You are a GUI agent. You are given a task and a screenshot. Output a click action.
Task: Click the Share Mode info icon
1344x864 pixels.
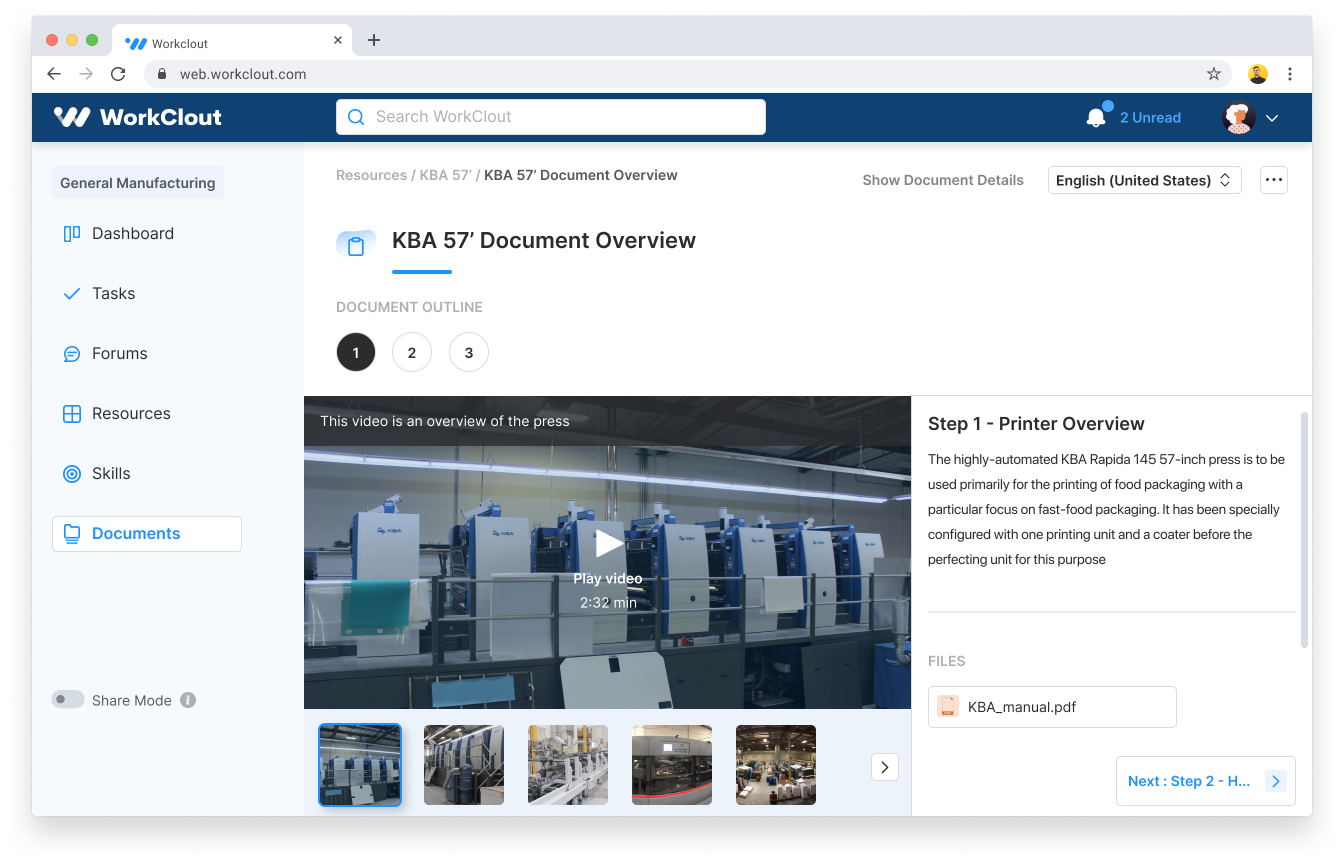coord(188,700)
